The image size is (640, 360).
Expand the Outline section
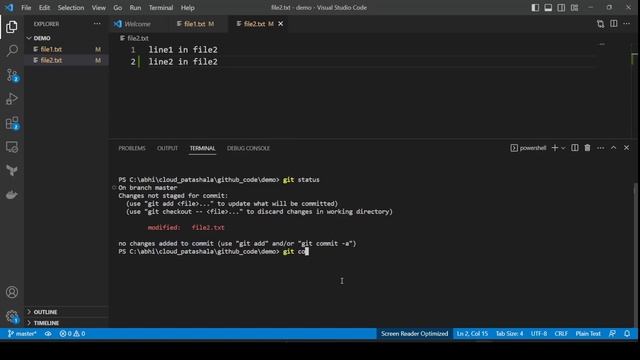point(67,312)
